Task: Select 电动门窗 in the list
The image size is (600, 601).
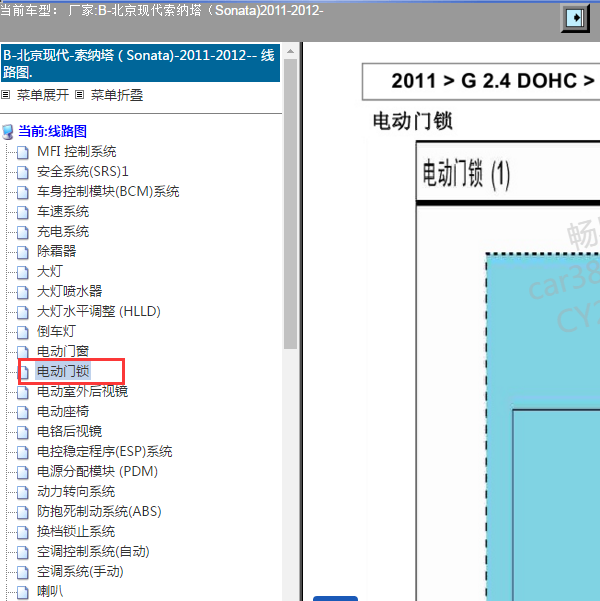Action: [63, 351]
